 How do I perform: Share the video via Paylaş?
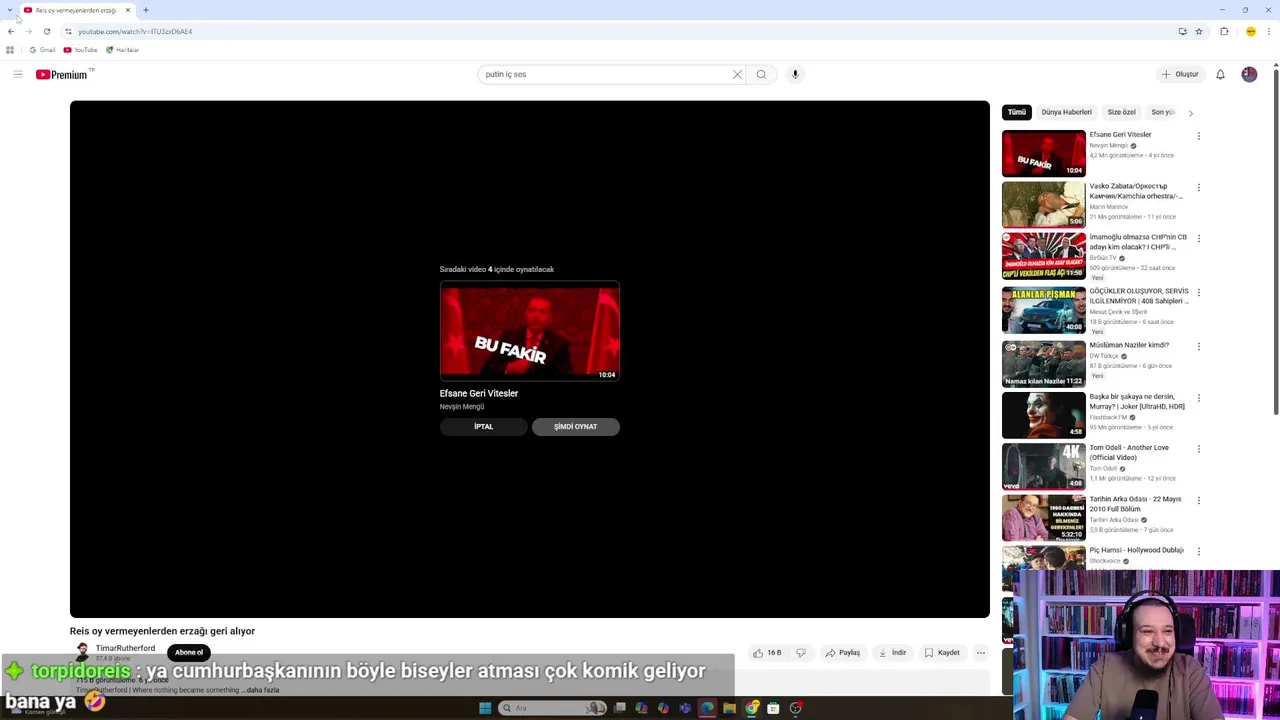tap(842, 653)
